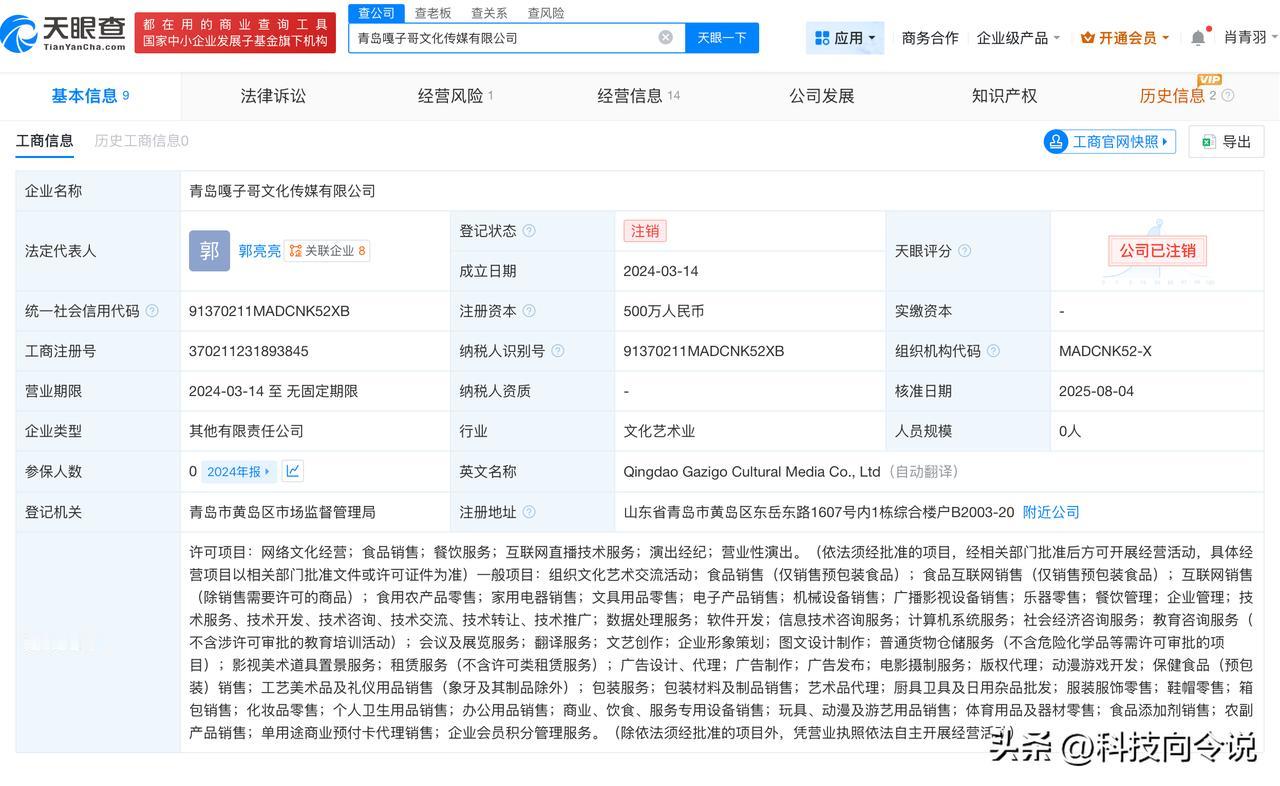Open the 法律诉讼 tab

coord(273,96)
